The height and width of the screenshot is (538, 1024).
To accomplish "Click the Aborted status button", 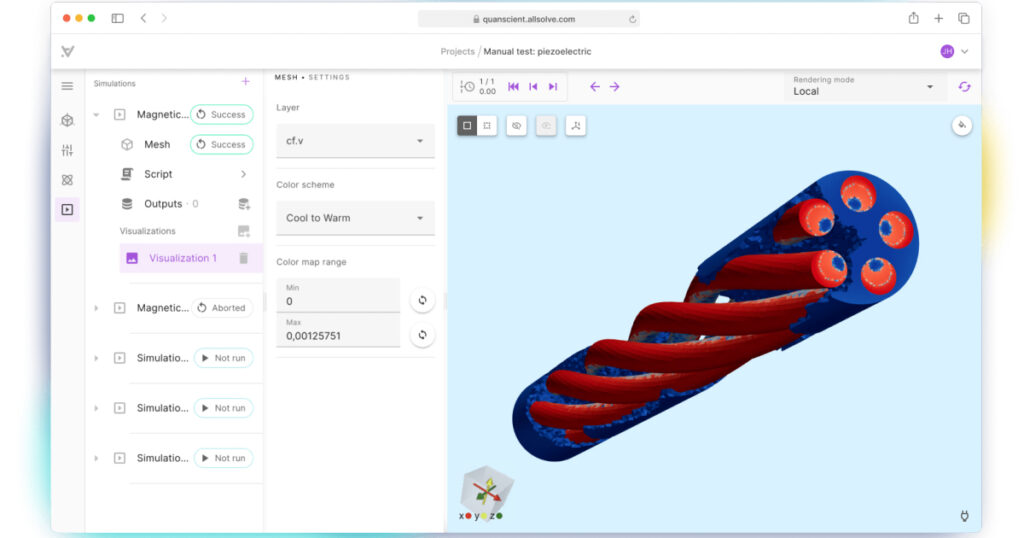I will (222, 308).
